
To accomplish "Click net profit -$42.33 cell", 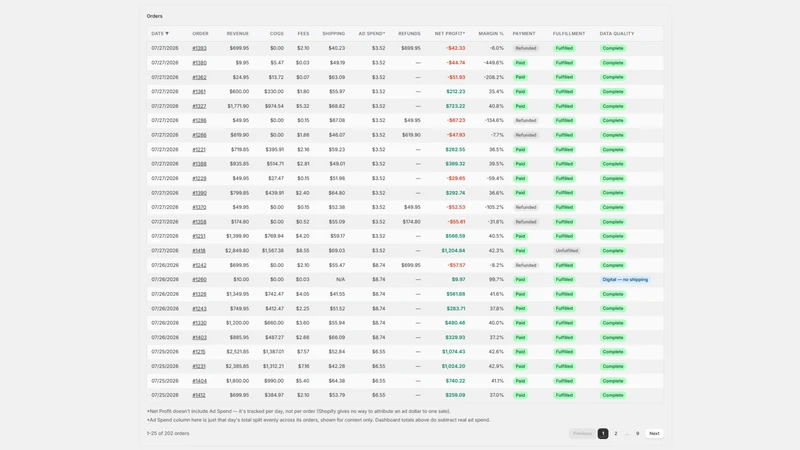I will (456, 48).
